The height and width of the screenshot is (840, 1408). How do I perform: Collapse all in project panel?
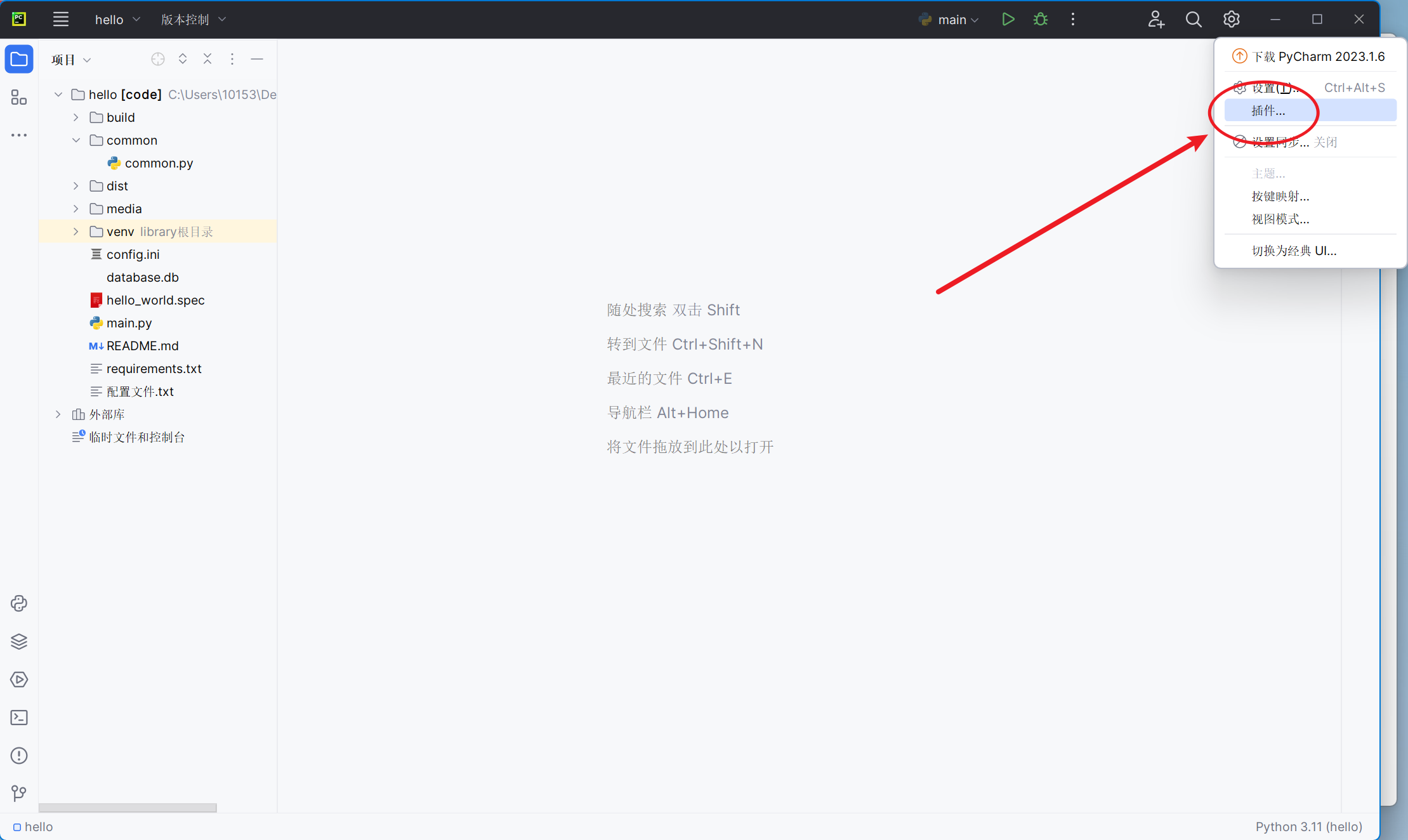coord(207,59)
